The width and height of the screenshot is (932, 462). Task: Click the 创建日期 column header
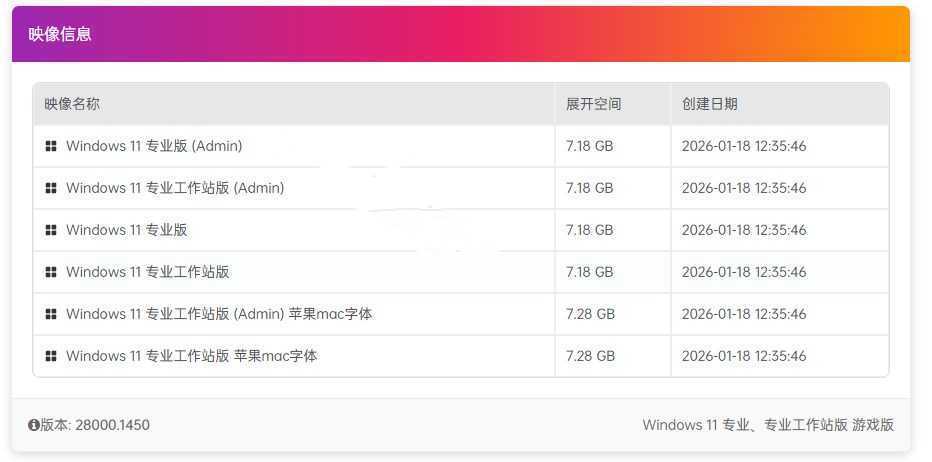[709, 104]
